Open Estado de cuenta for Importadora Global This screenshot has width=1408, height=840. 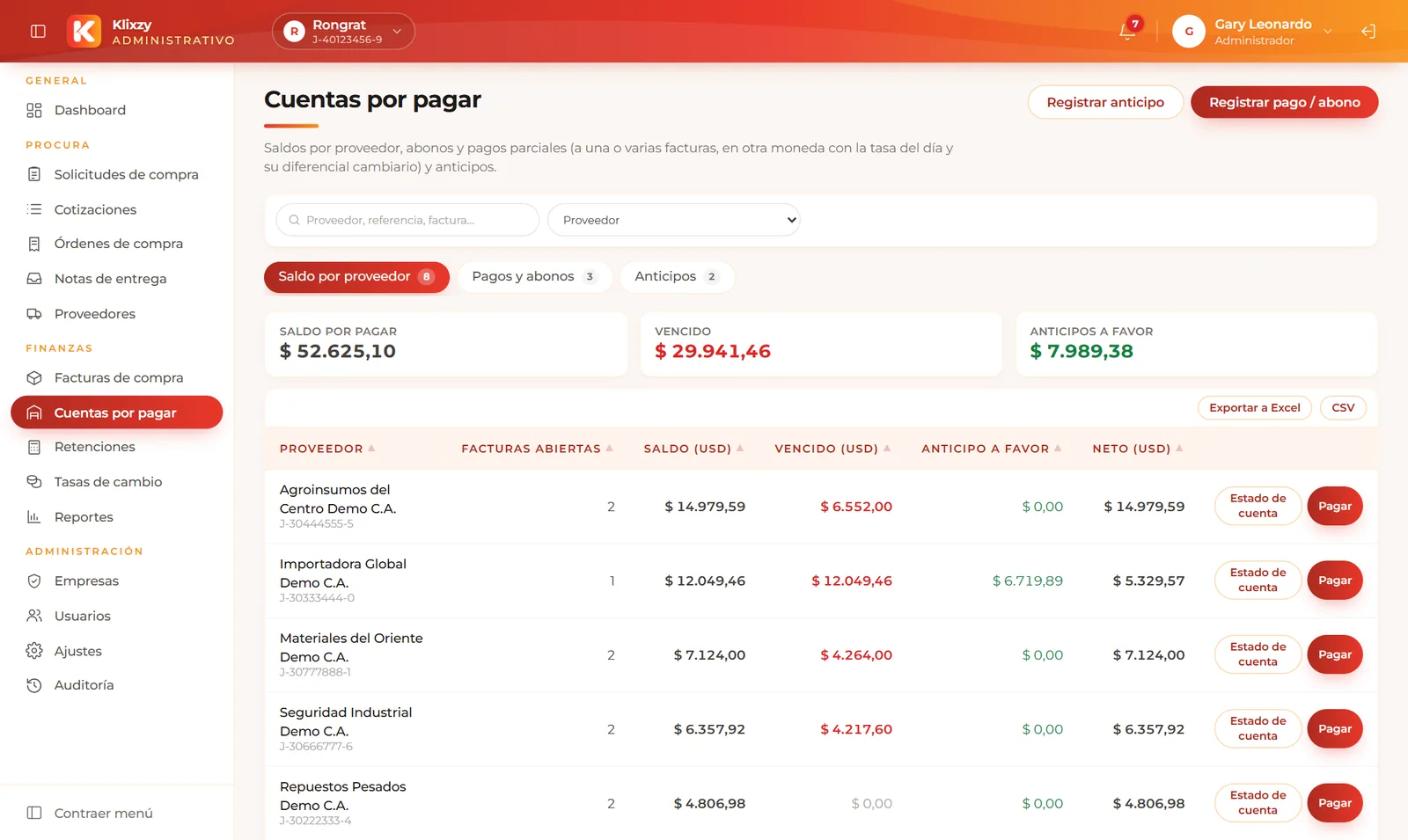pos(1258,581)
